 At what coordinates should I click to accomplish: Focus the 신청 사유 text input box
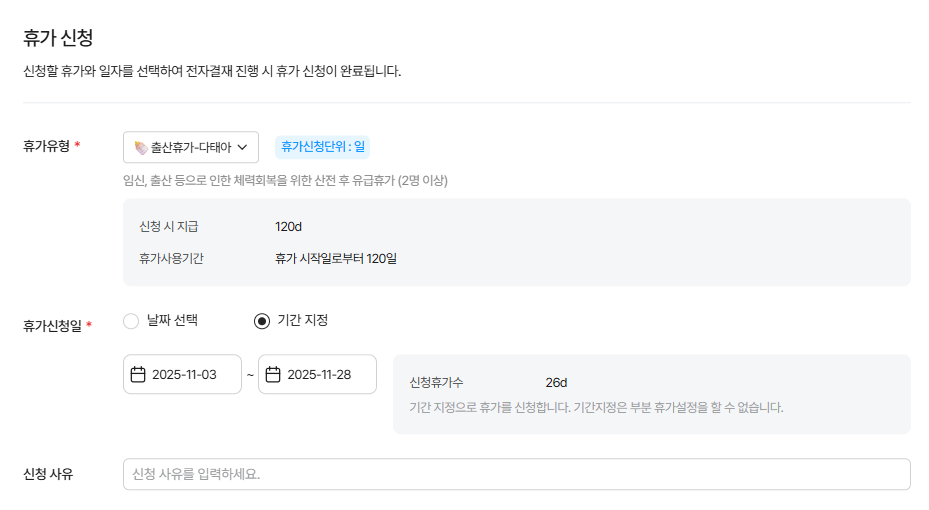(516, 474)
